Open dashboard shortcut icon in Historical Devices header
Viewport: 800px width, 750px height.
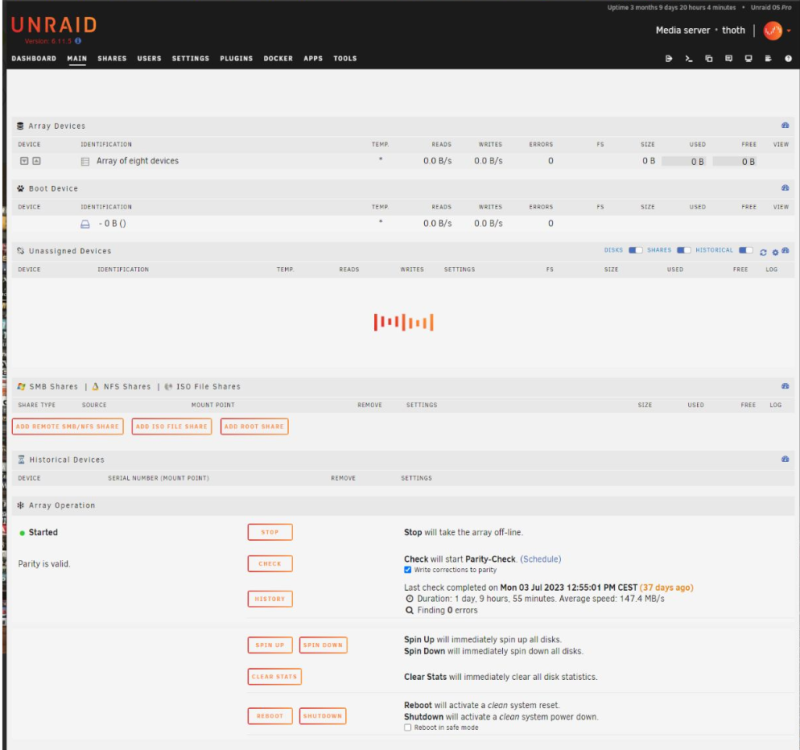pyautogui.click(x=785, y=459)
